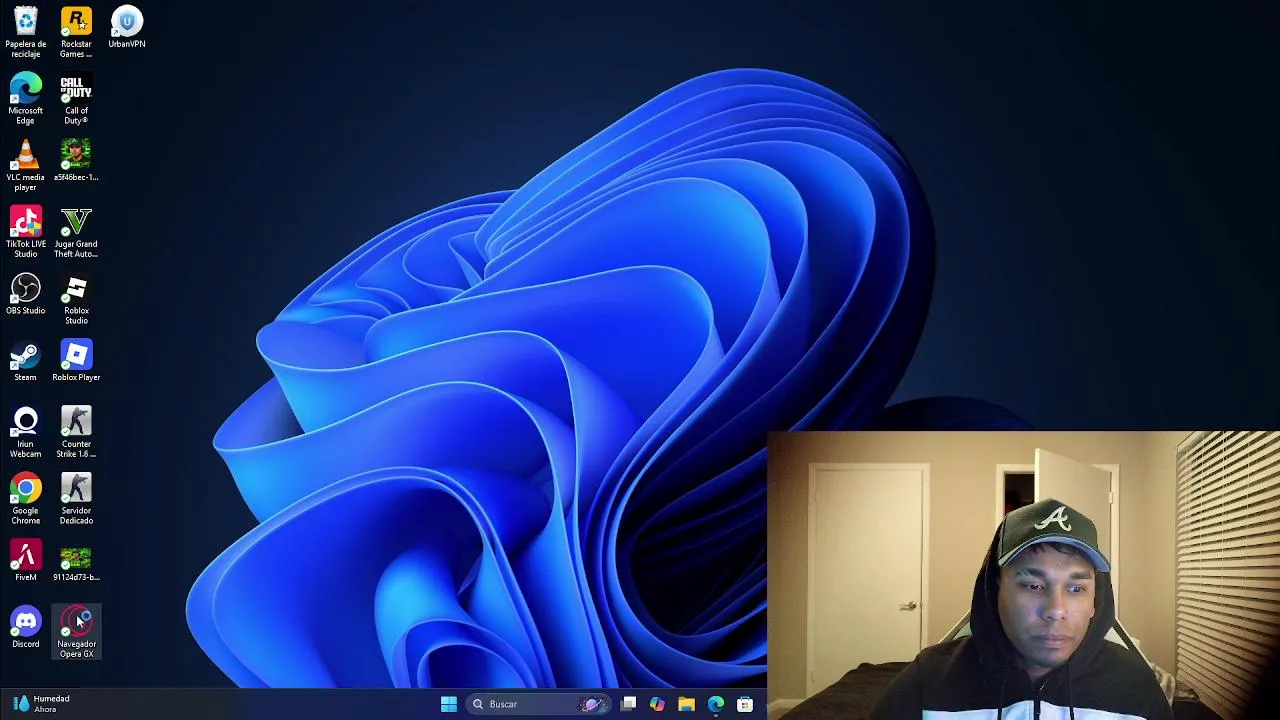Select the 91124d73 image file icon
This screenshot has height=720, width=1280.
(x=76, y=561)
